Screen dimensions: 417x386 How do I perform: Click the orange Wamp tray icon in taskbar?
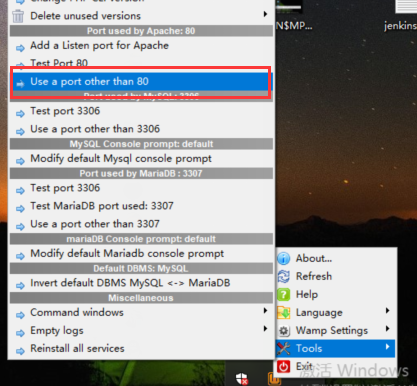click(274, 379)
